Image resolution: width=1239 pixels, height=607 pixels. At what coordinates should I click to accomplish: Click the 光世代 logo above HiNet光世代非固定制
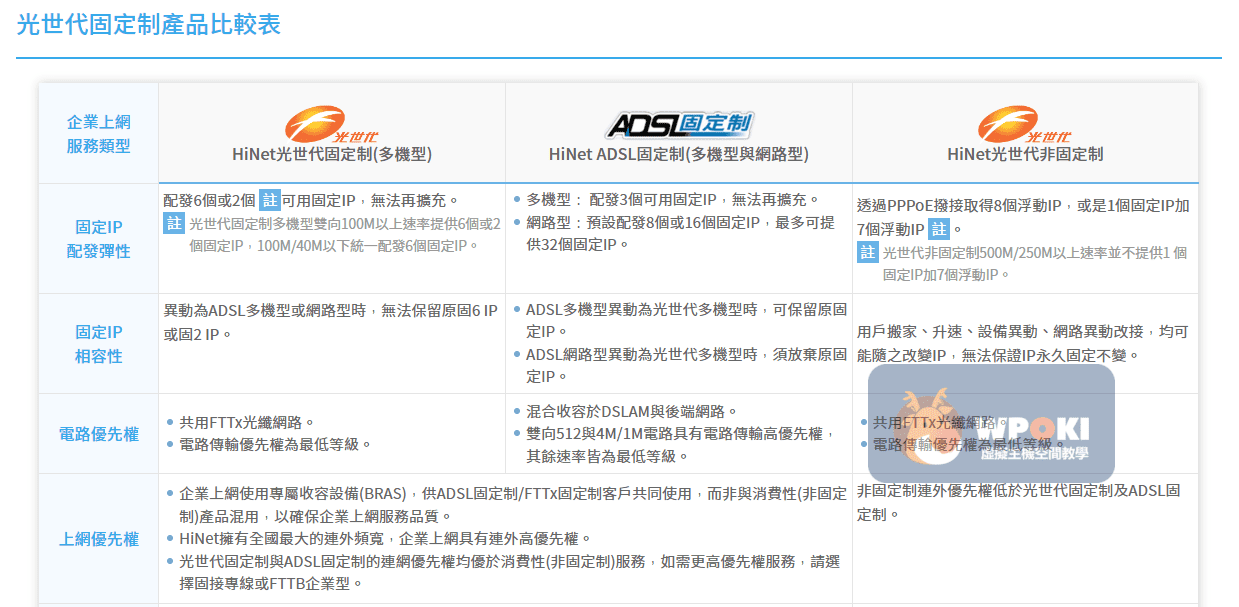pyautogui.click(x=1024, y=125)
